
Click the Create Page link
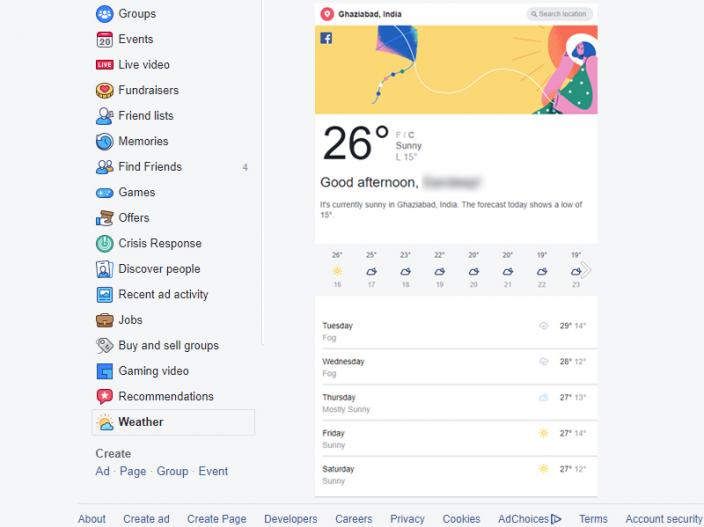coord(216,519)
